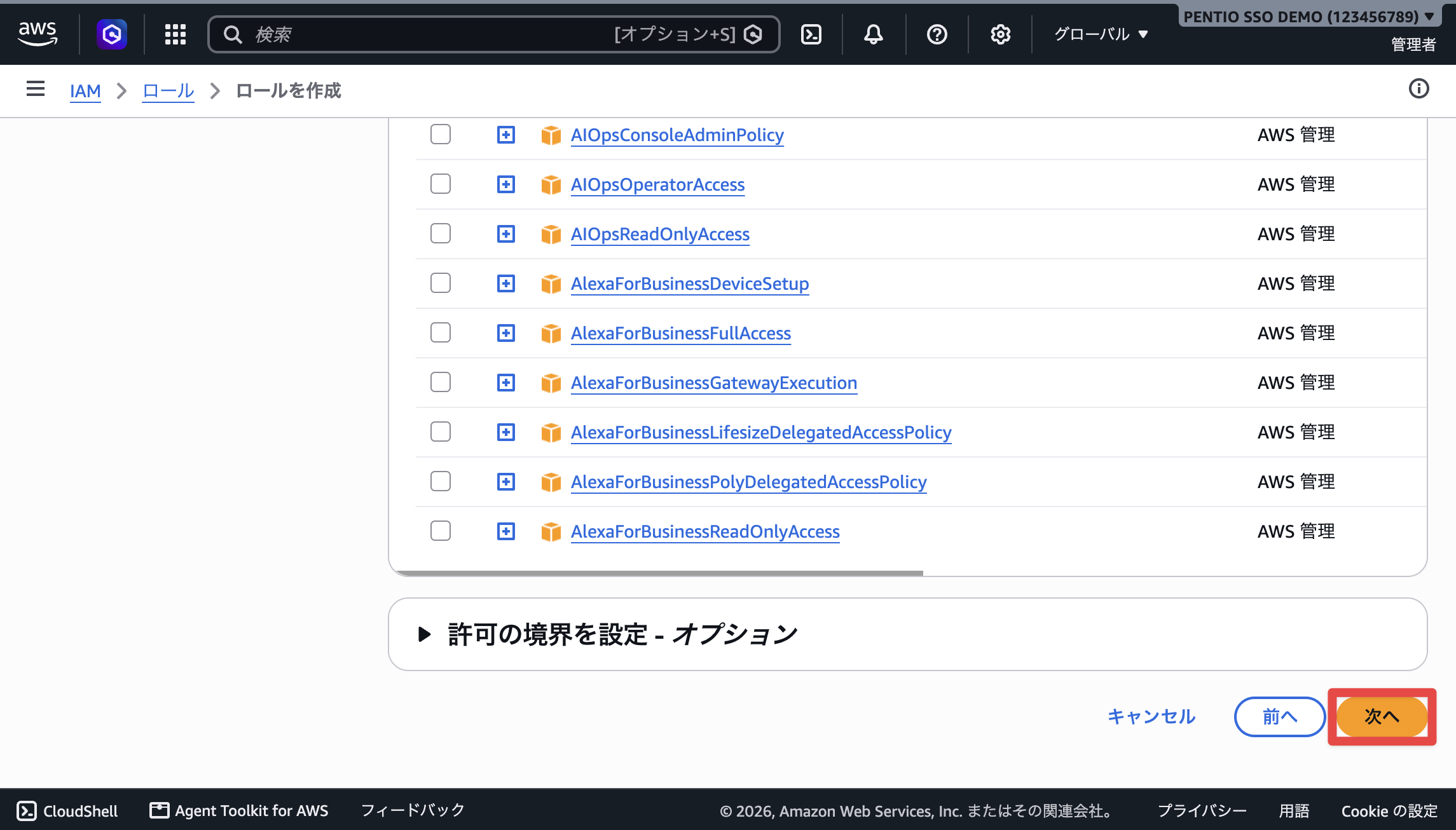Click 次へ to proceed

click(x=1382, y=717)
